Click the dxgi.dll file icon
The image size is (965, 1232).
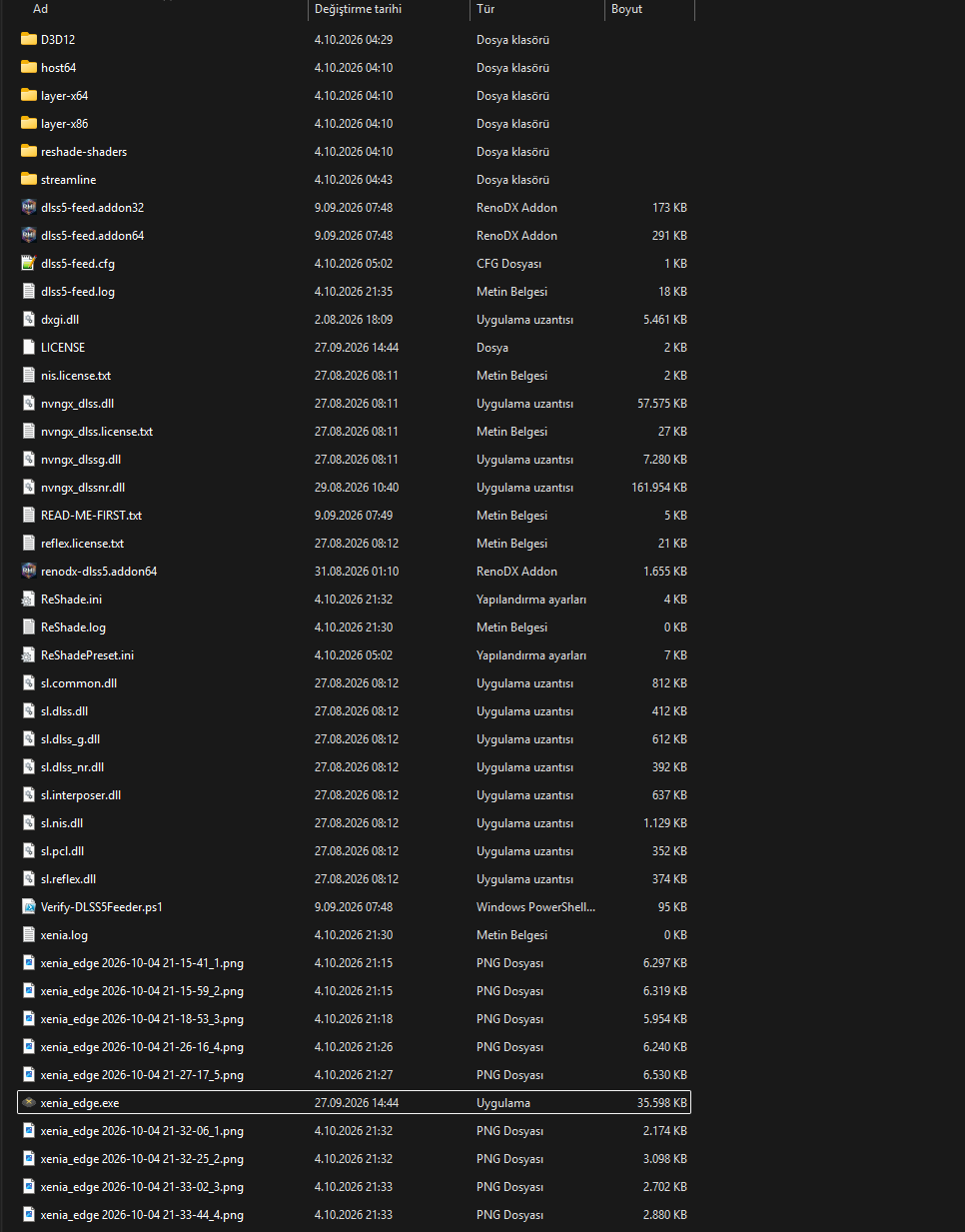(x=29, y=320)
